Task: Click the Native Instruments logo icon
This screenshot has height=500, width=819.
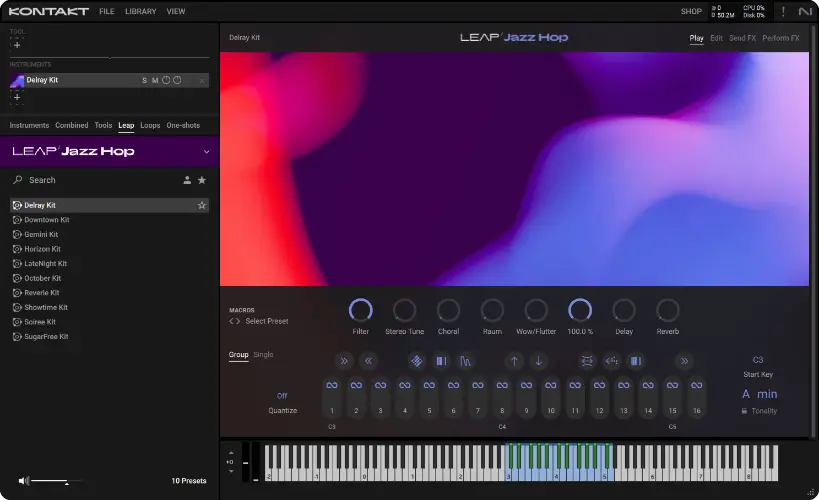Action: pos(805,11)
